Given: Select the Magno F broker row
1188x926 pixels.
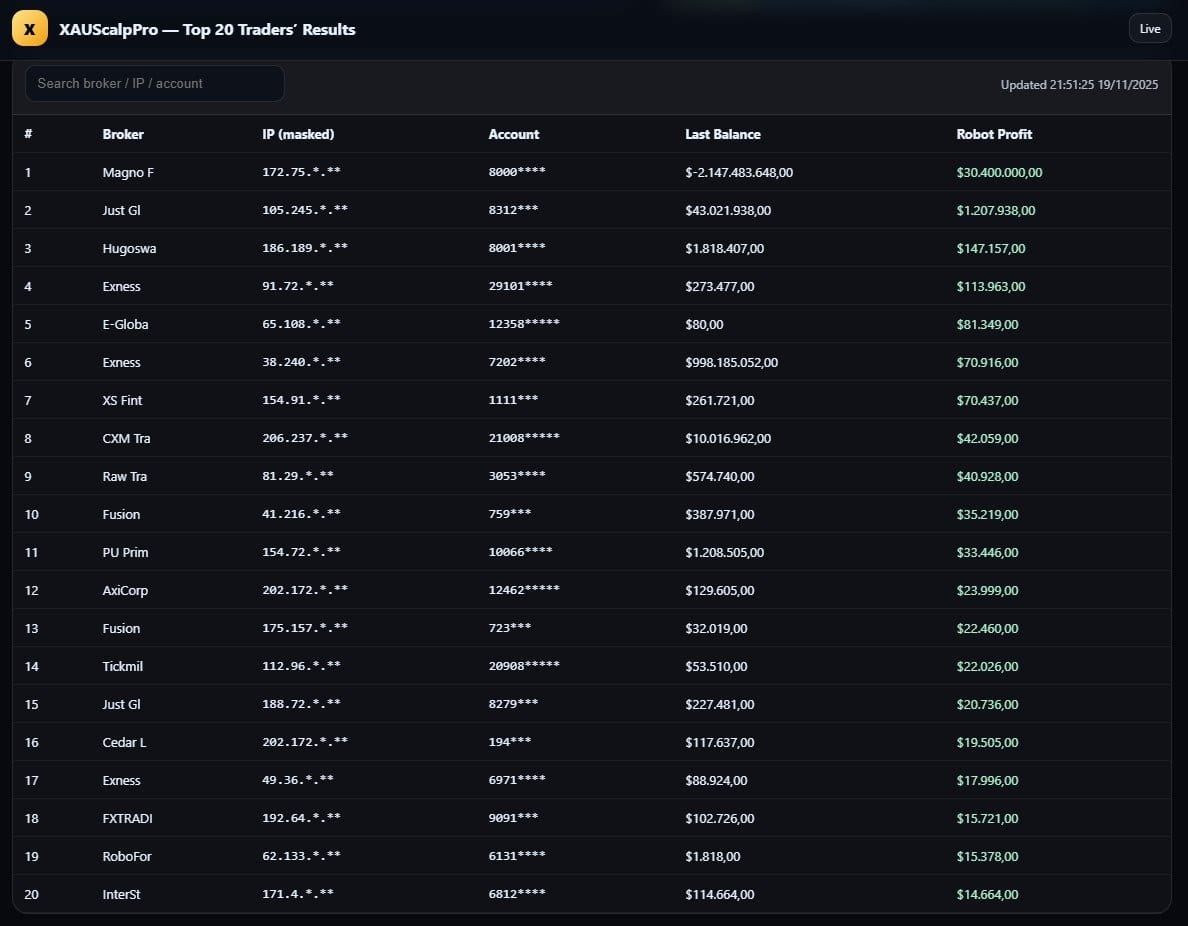Looking at the screenshot, I should pyautogui.click(x=128, y=173).
